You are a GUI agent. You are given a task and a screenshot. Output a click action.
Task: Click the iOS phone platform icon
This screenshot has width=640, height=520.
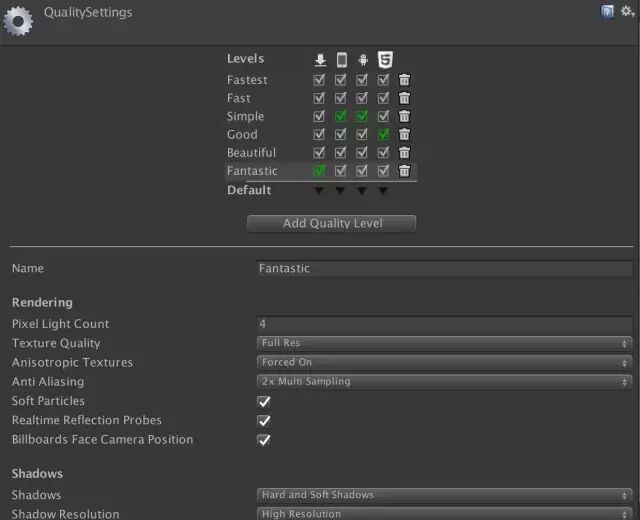point(342,60)
